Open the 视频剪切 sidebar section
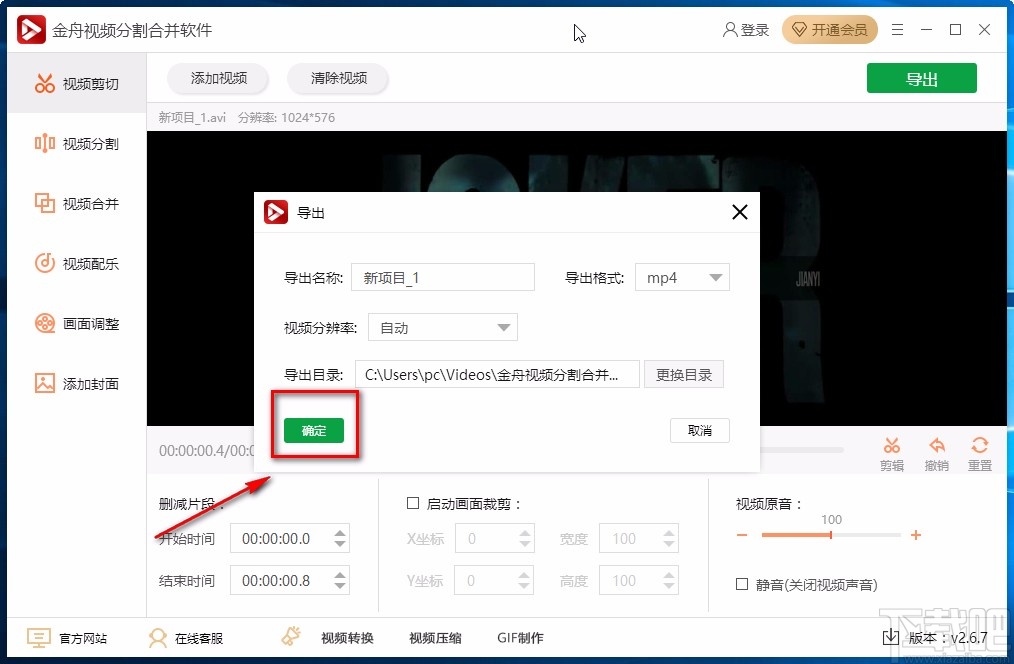This screenshot has width=1014, height=664. (77, 83)
